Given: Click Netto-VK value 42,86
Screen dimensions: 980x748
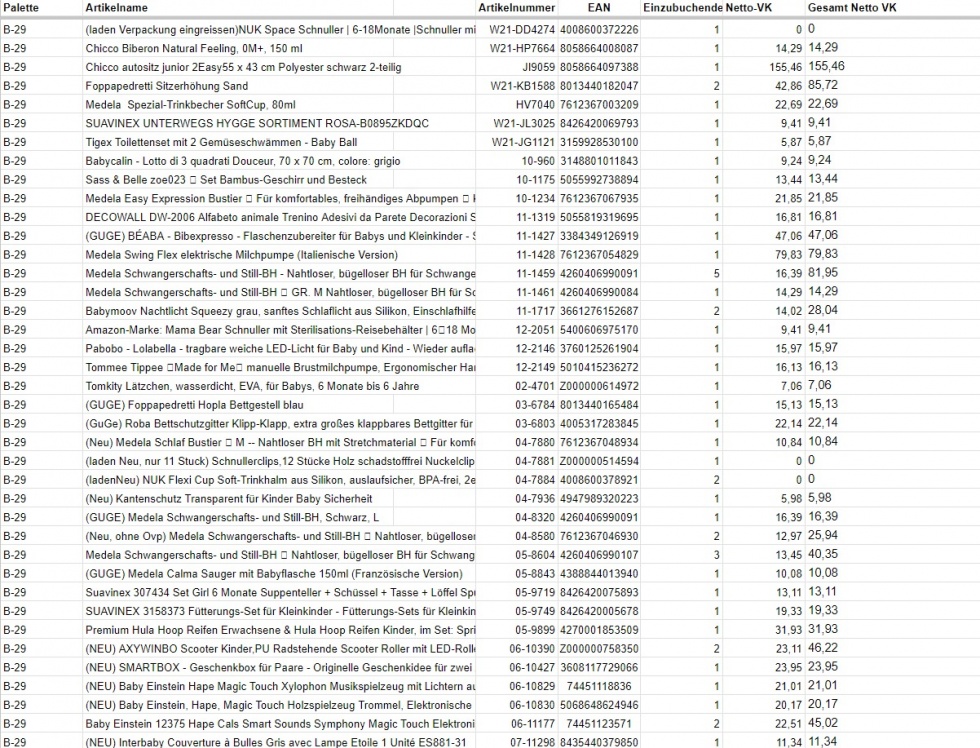Looking at the screenshot, I should 788,86.
